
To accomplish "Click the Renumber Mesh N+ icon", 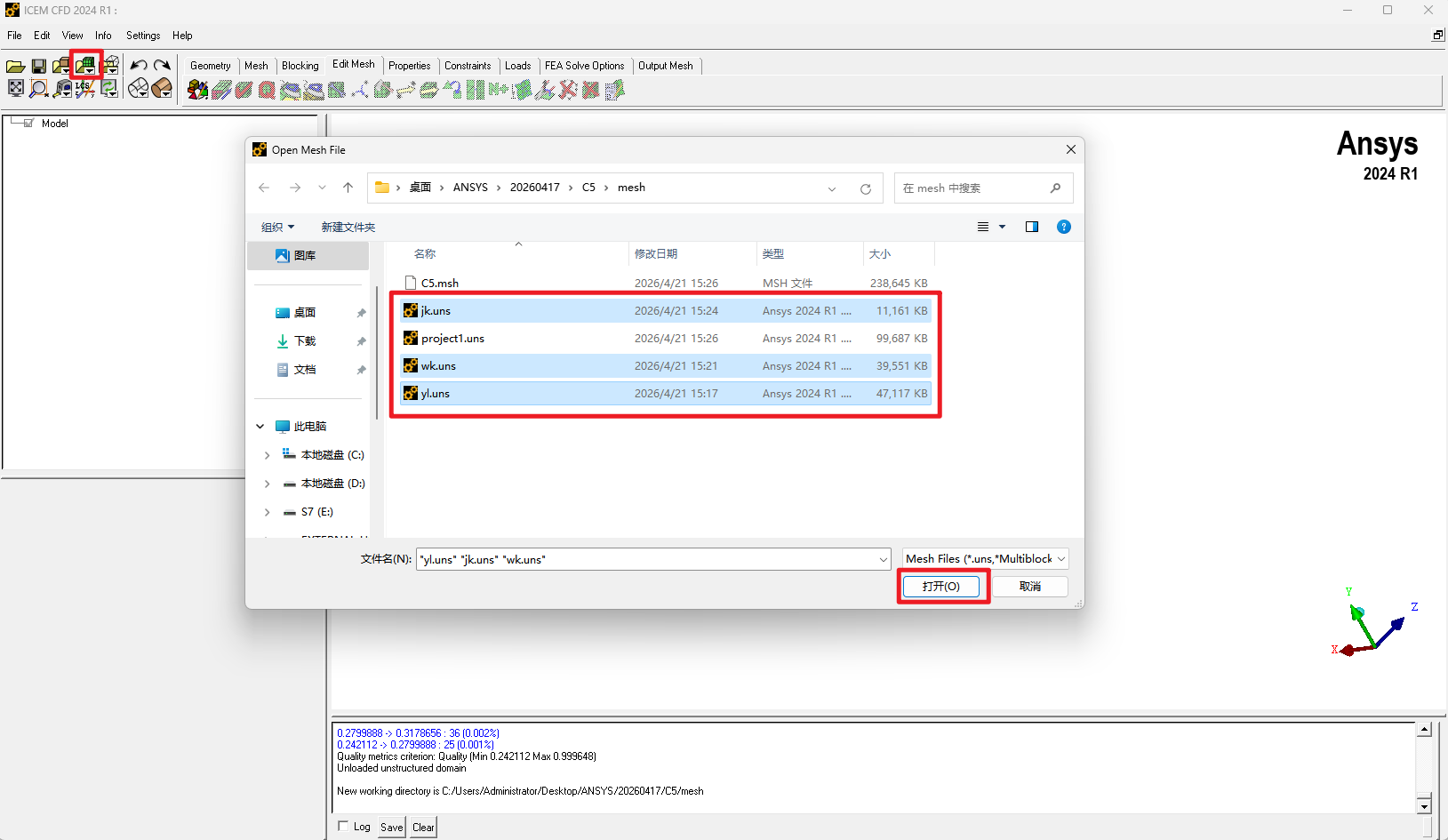I will (498, 89).
